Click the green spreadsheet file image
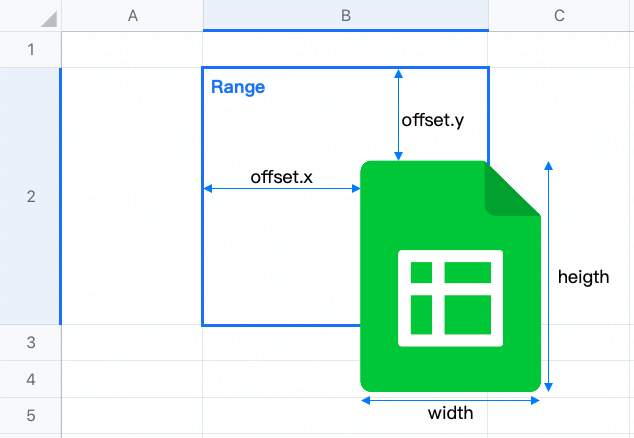 [x=450, y=276]
